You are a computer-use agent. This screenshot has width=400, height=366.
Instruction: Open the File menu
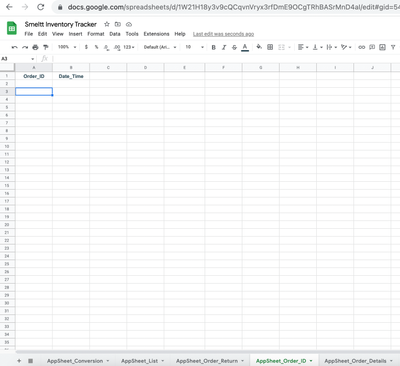(x=29, y=34)
